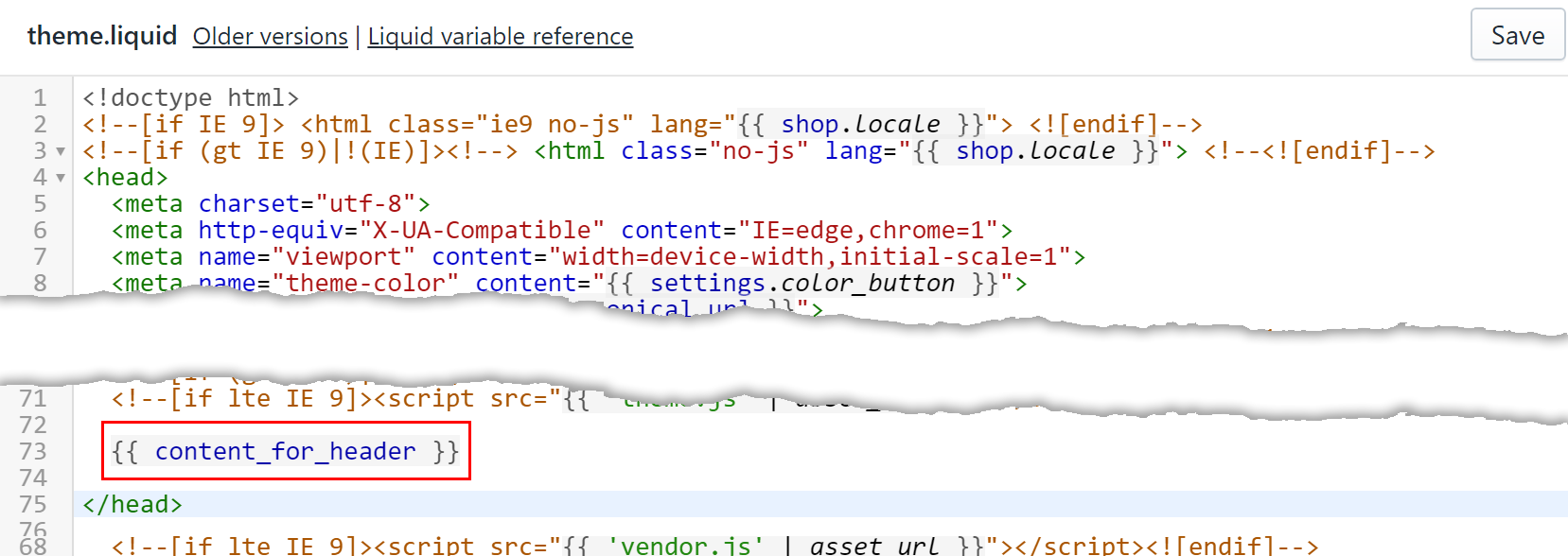Open the Older versions link
The image size is (1568, 556).
tap(271, 36)
